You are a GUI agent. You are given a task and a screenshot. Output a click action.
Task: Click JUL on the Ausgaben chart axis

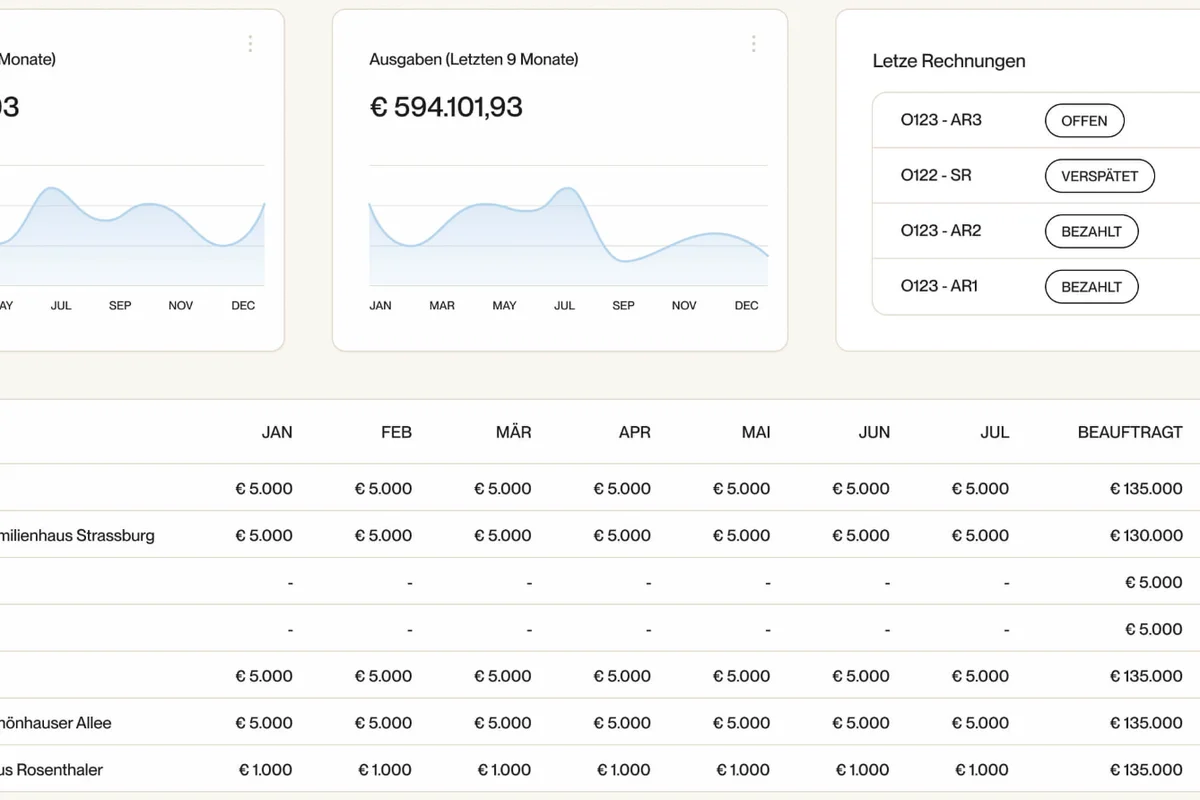point(565,306)
